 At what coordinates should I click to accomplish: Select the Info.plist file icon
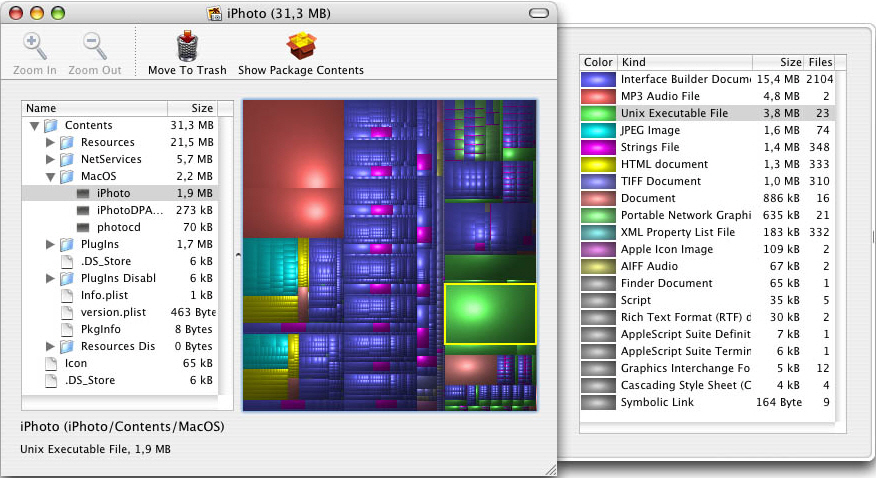point(68,295)
